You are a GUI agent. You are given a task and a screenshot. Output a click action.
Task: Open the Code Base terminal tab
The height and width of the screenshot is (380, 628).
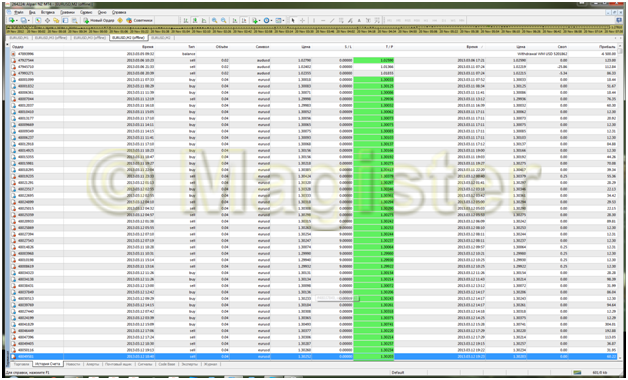pos(167,364)
